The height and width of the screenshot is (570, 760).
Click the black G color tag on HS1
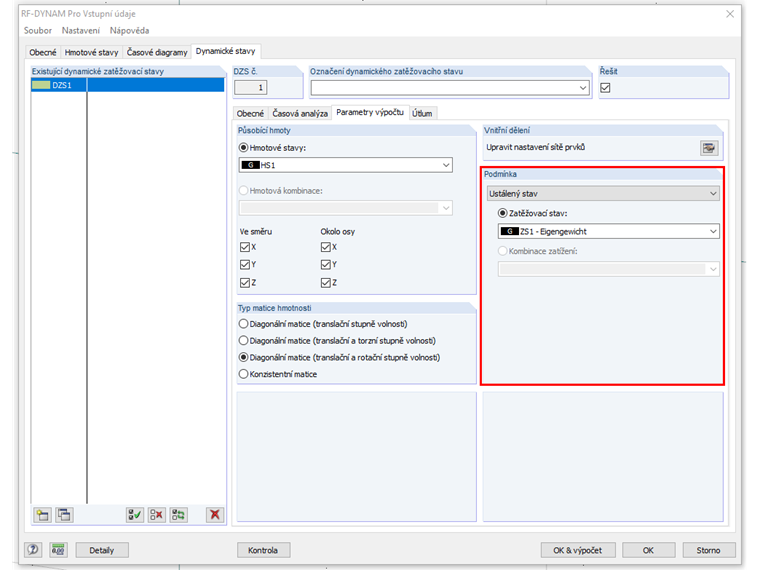tap(251, 165)
